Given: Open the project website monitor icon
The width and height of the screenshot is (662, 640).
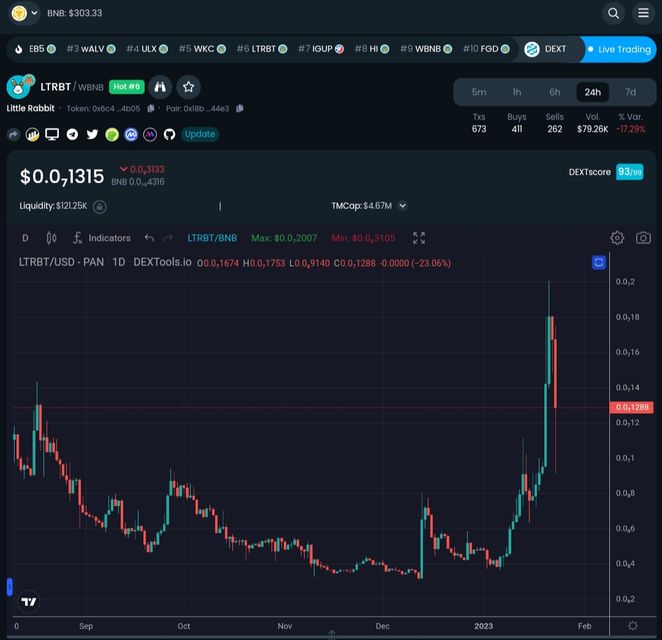Looking at the screenshot, I should pyautogui.click(x=52, y=135).
